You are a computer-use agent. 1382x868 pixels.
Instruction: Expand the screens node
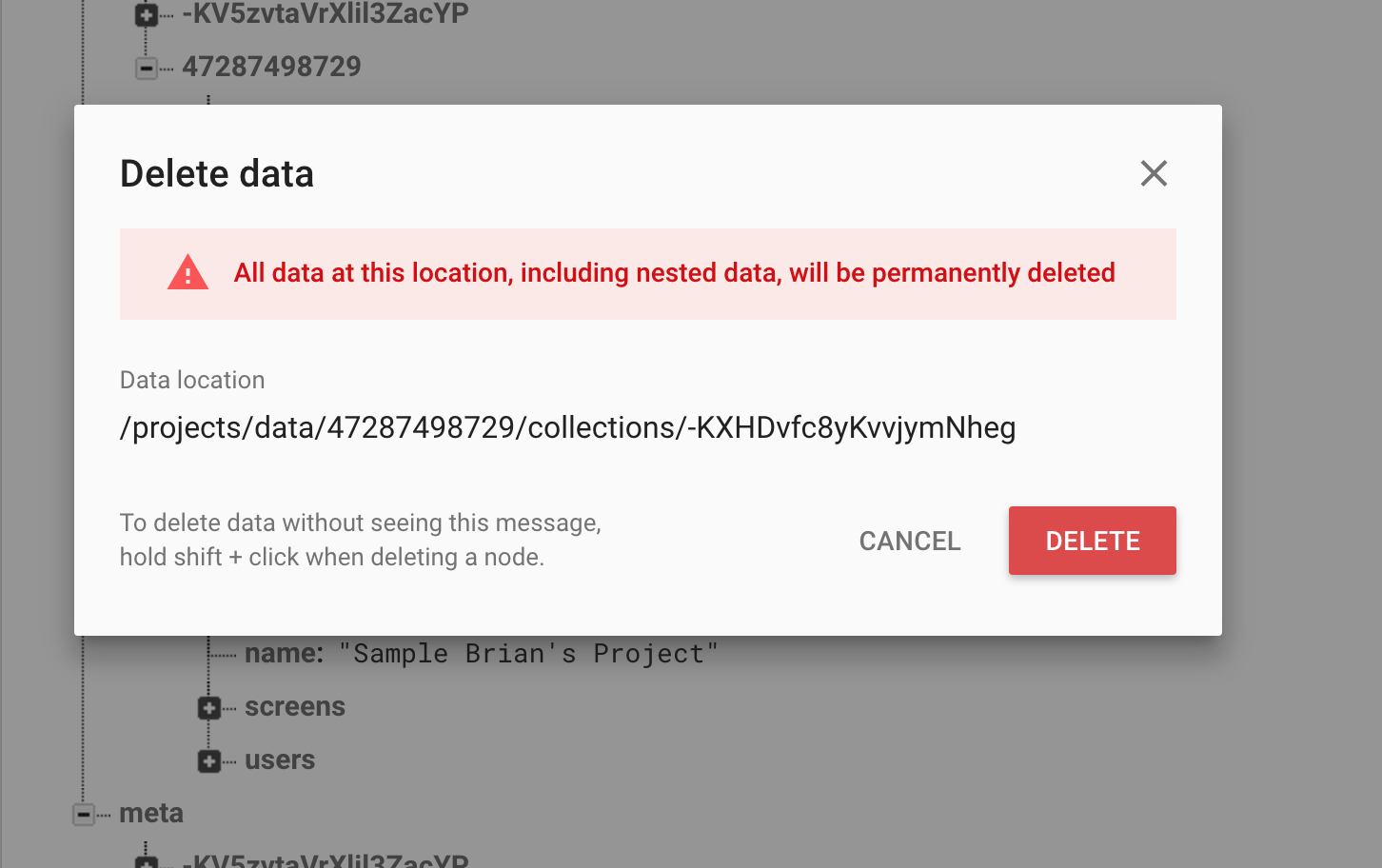(209, 708)
